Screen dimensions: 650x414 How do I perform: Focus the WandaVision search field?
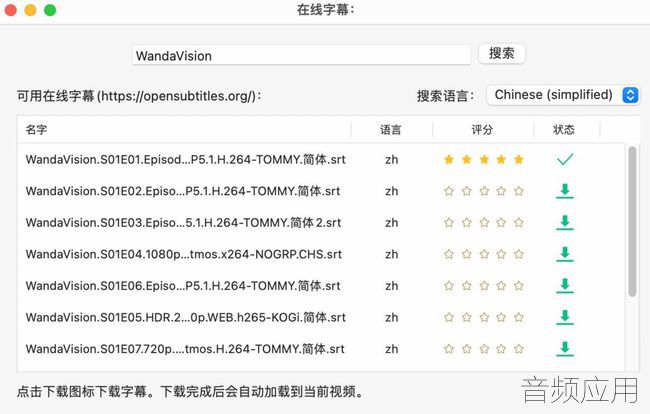pos(301,56)
